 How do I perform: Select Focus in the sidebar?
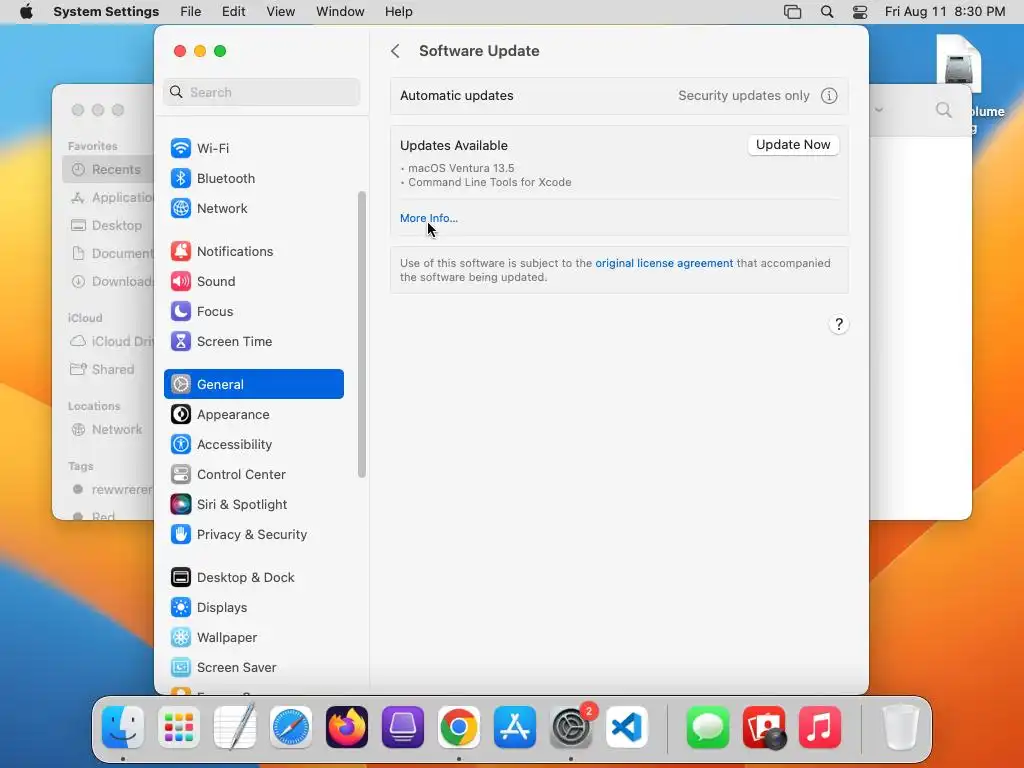click(253, 312)
